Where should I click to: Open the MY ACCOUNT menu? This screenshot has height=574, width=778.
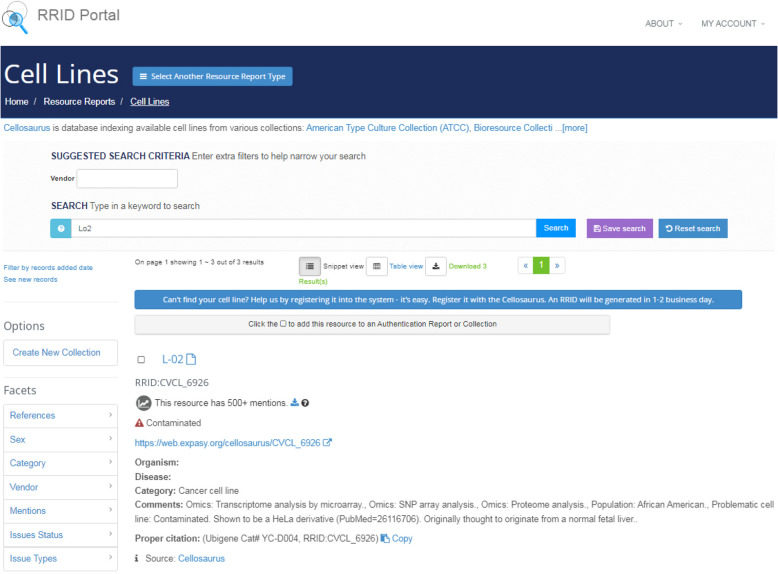pyautogui.click(x=733, y=24)
